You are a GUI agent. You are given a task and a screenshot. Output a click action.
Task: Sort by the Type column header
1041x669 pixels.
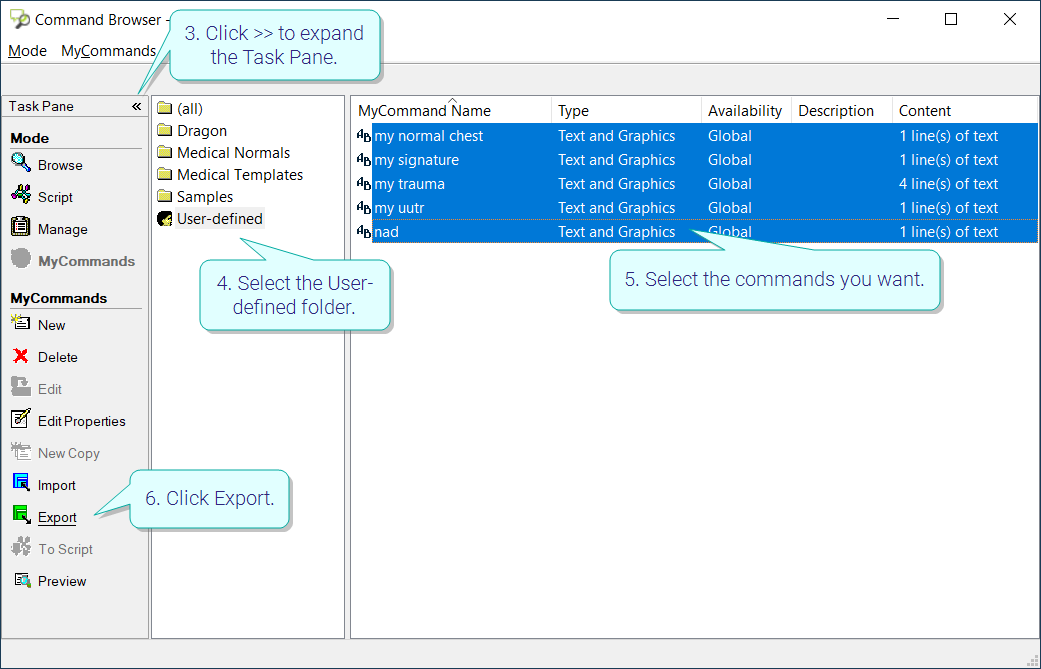[x=626, y=111]
